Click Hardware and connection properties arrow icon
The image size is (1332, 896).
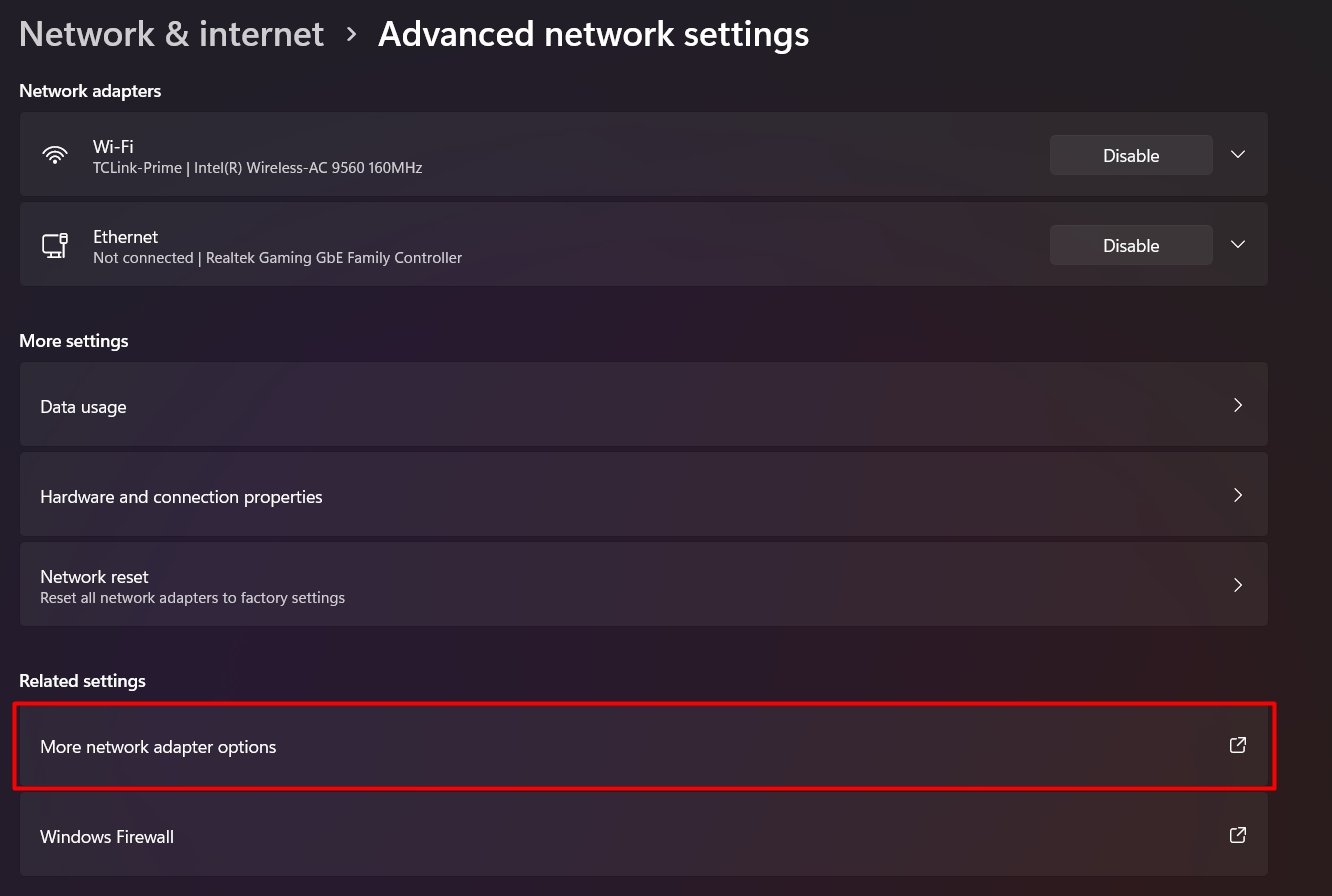coord(1237,495)
